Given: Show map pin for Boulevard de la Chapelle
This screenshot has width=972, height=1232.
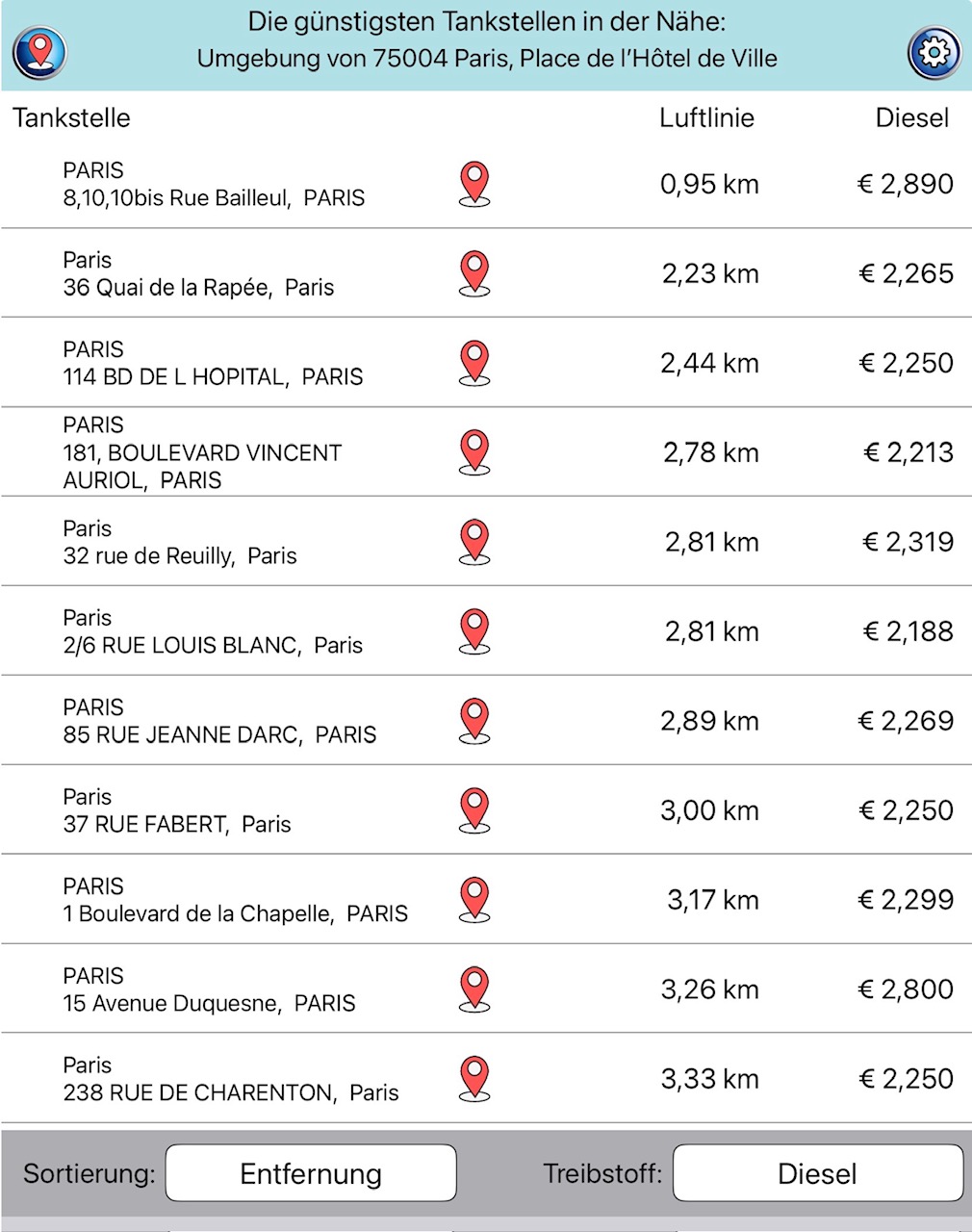Looking at the screenshot, I should 474,900.
